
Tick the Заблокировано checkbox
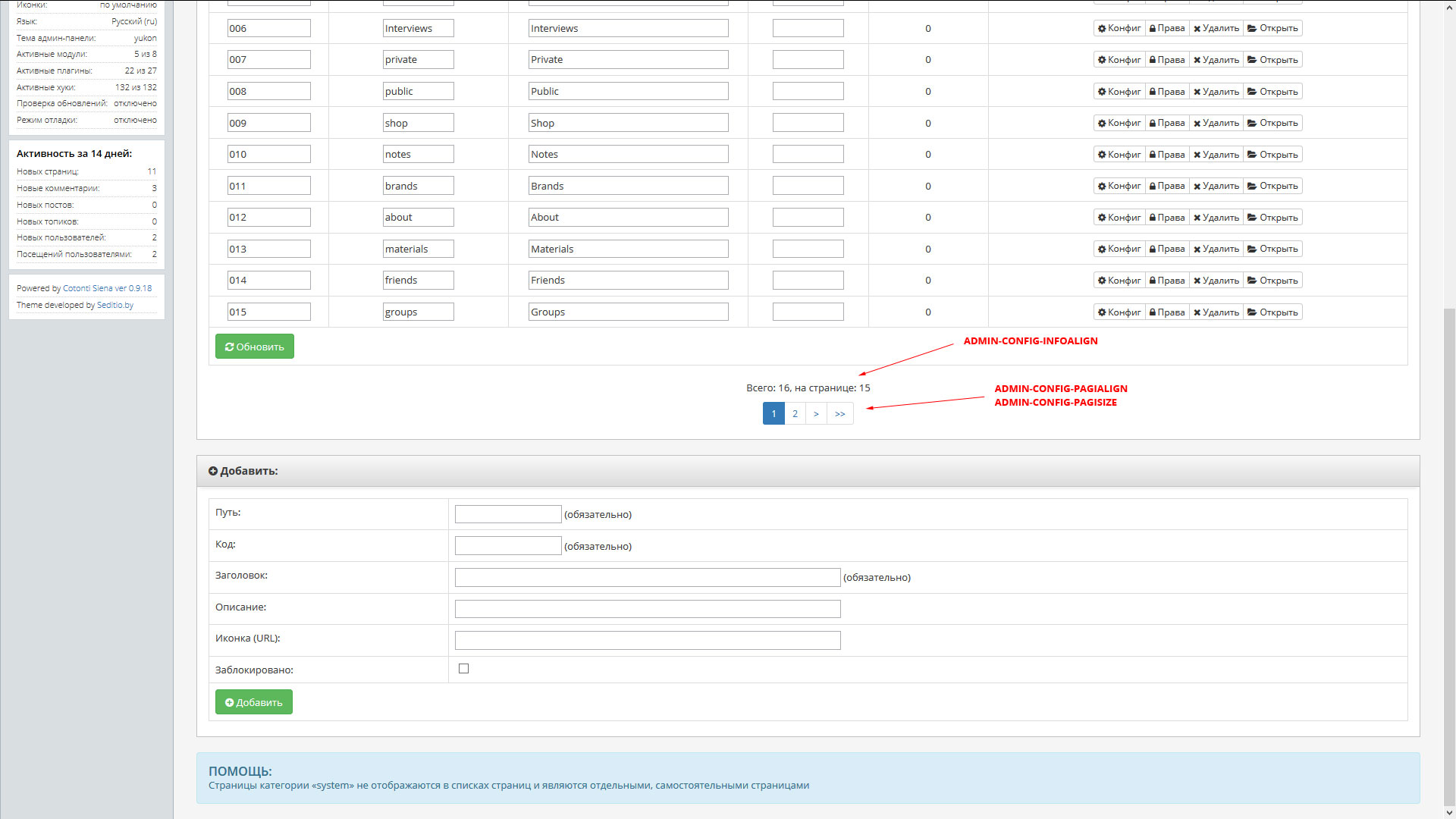[463, 669]
